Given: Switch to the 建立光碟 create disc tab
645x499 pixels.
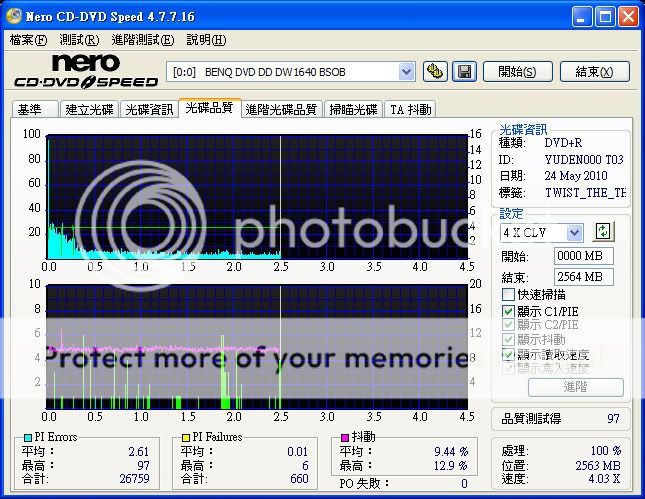Looking at the screenshot, I should point(89,109).
